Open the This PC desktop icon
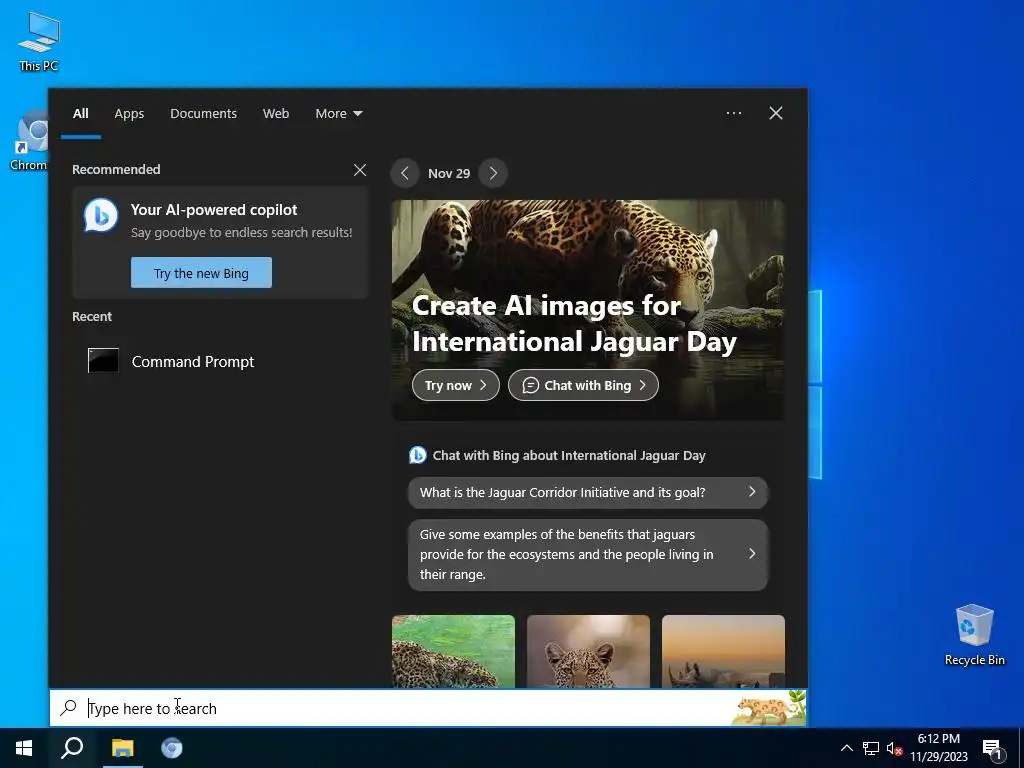The image size is (1024, 768). [39, 41]
